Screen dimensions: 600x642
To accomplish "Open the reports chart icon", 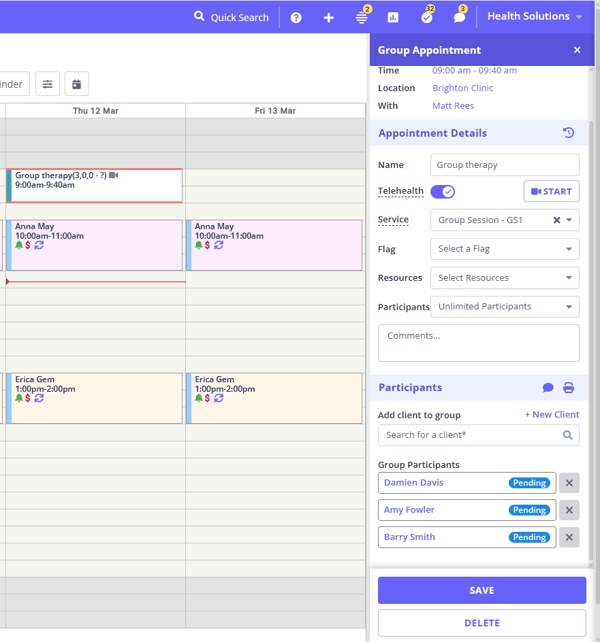I will coord(393,18).
